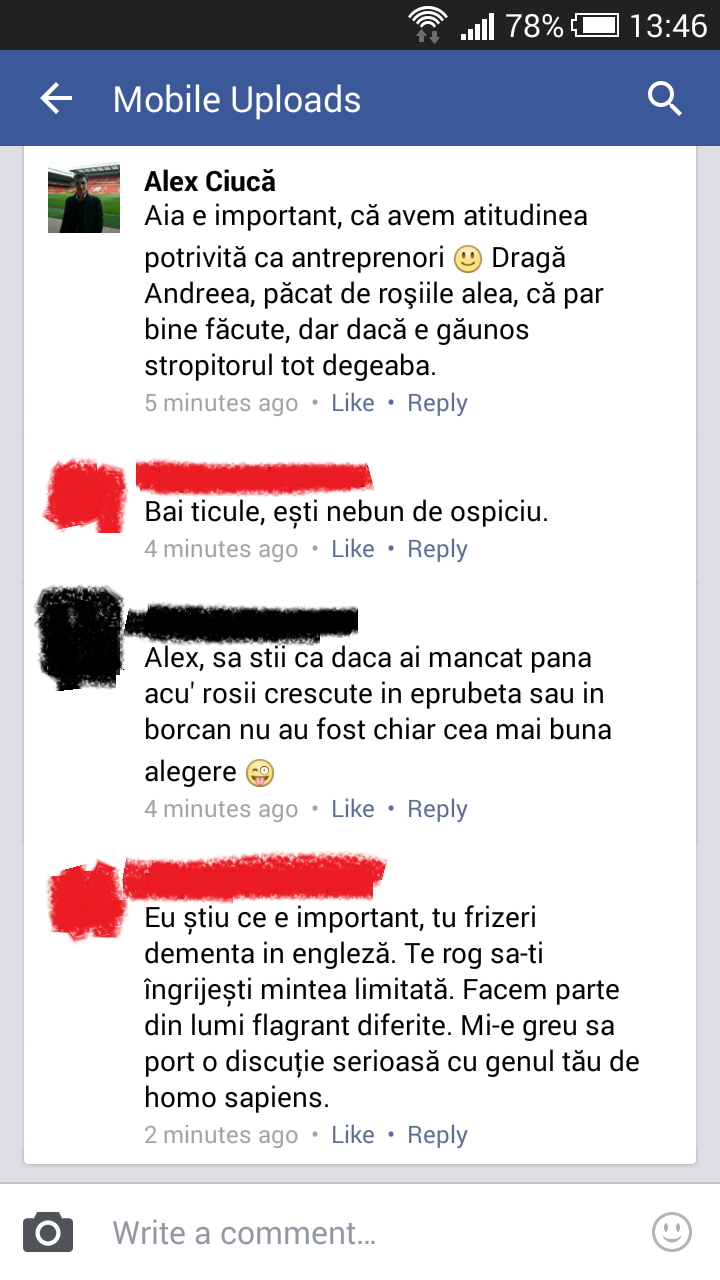Like the 'homo sapiens' comment
Viewport: 720px width, 1280px height.
(x=353, y=1135)
